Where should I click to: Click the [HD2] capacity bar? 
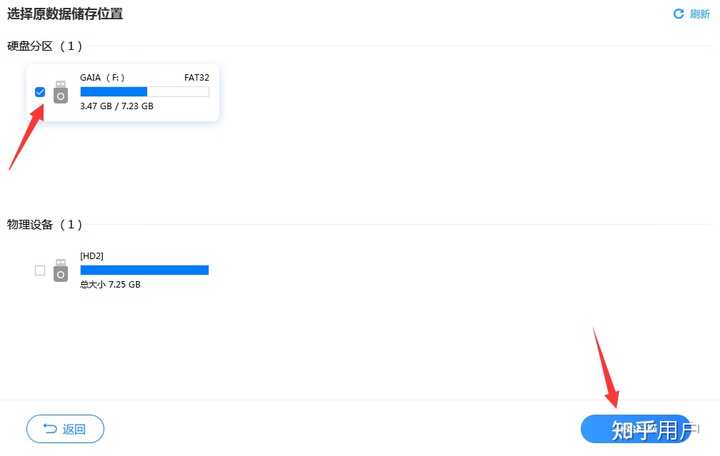point(144,270)
